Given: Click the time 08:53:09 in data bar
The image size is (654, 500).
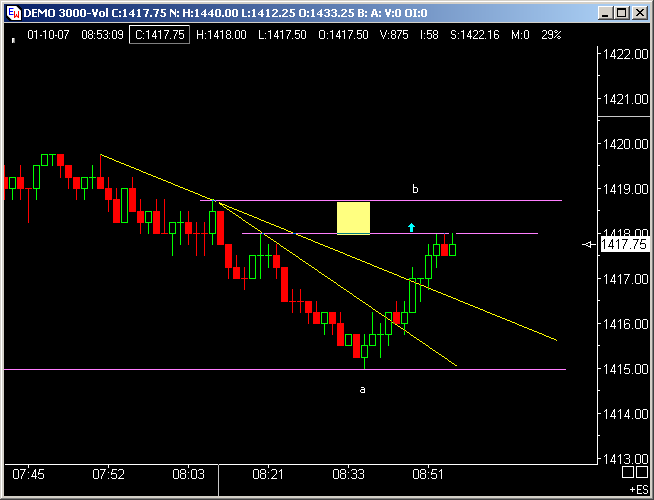Looking at the screenshot, I should pyautogui.click(x=102, y=35).
